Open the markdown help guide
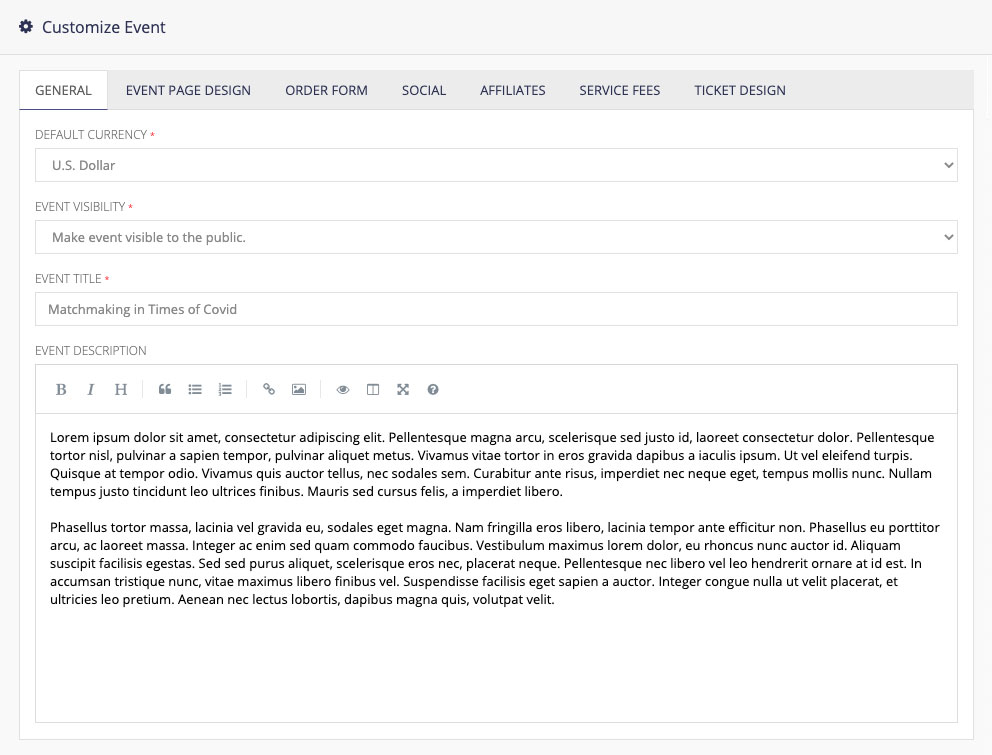The height and width of the screenshot is (755, 992). click(x=433, y=389)
